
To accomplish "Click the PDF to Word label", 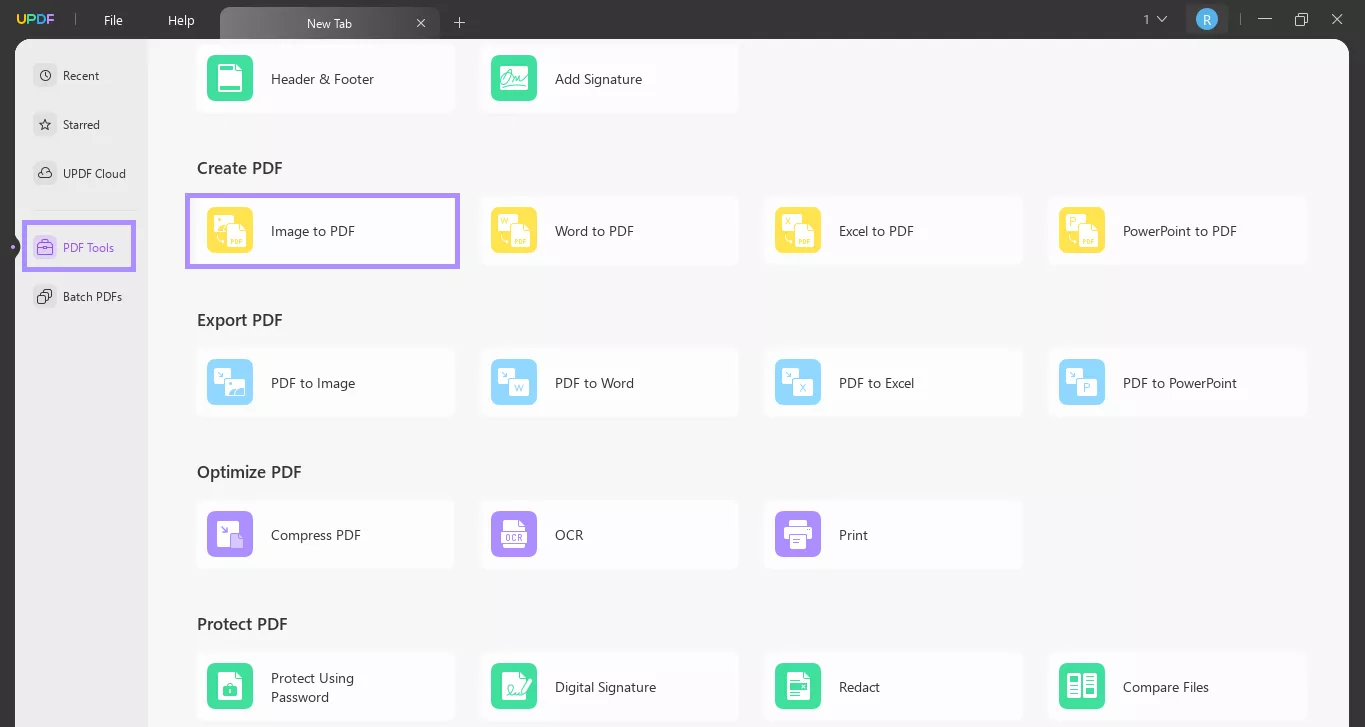I will click(x=594, y=383).
